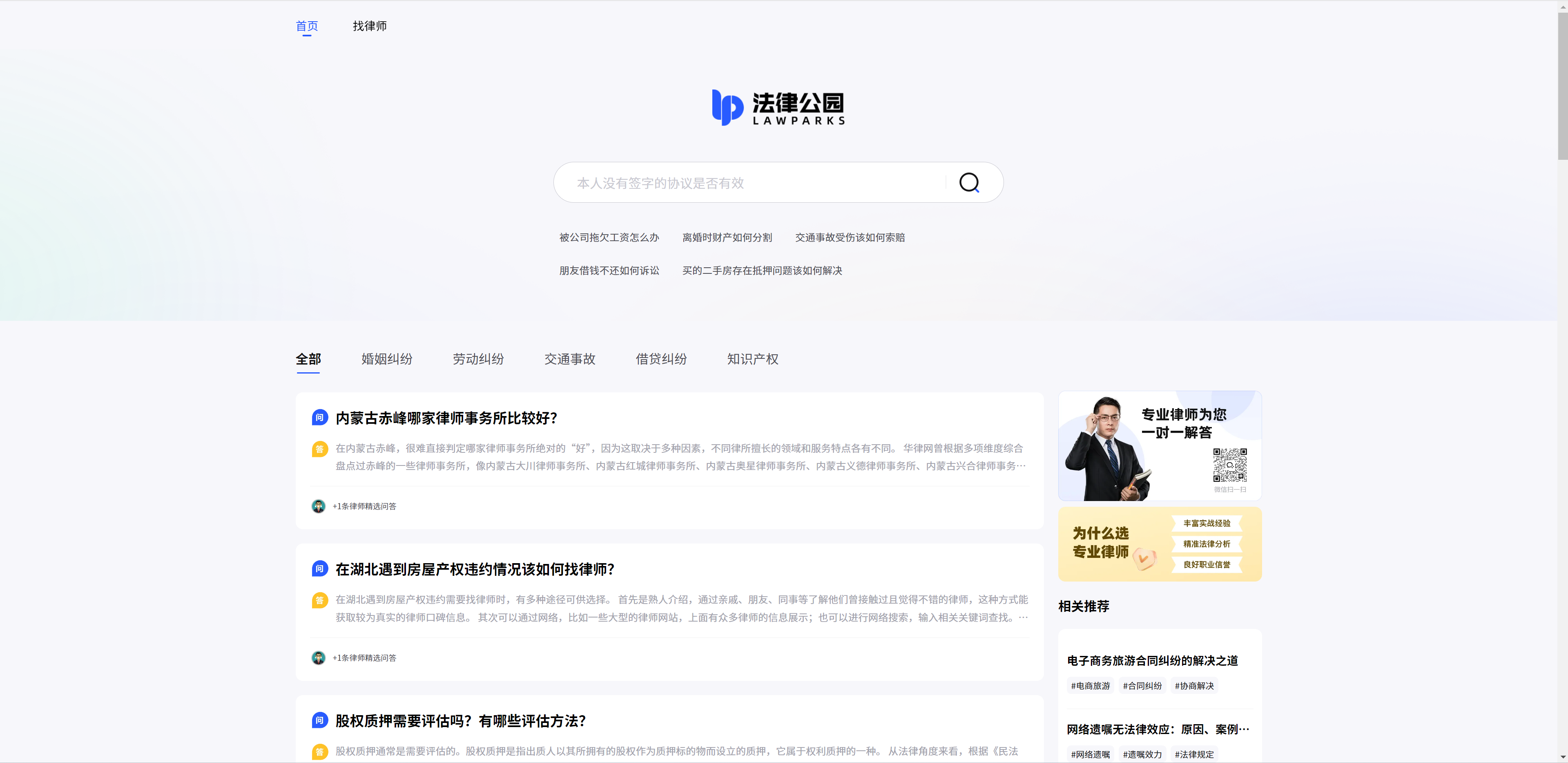Click the #网络遗嘱 tag
Viewport: 1568px width, 763px height.
1090,754
